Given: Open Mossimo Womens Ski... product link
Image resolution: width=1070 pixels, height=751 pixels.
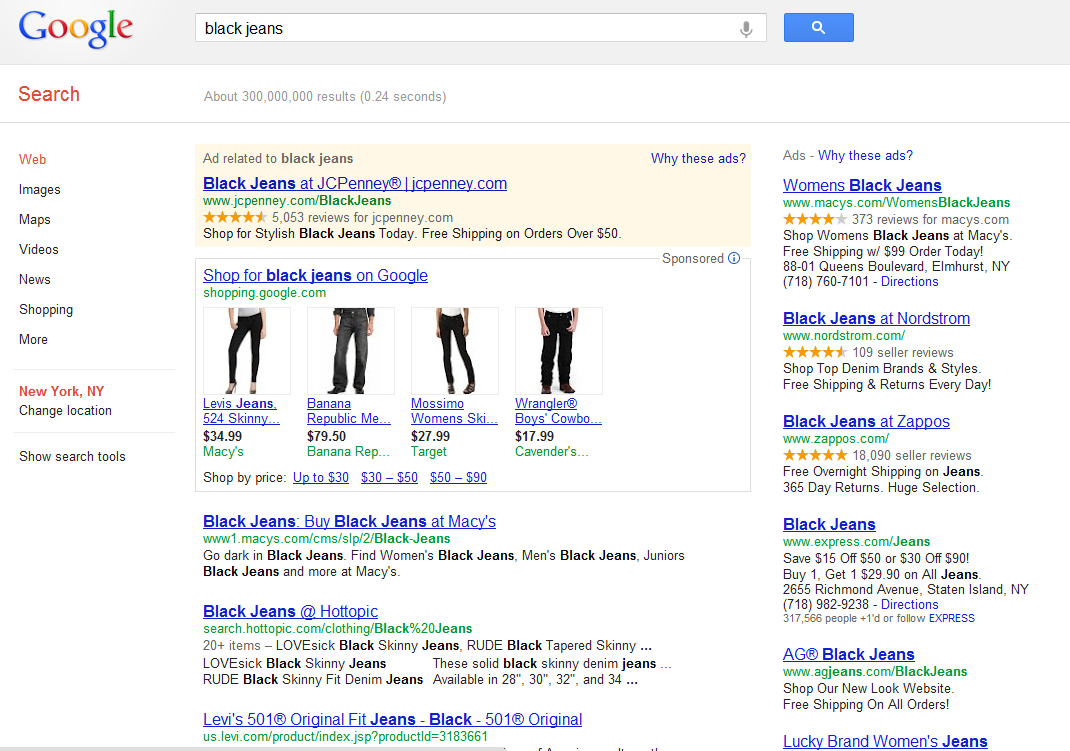Looking at the screenshot, I should pos(454,411).
